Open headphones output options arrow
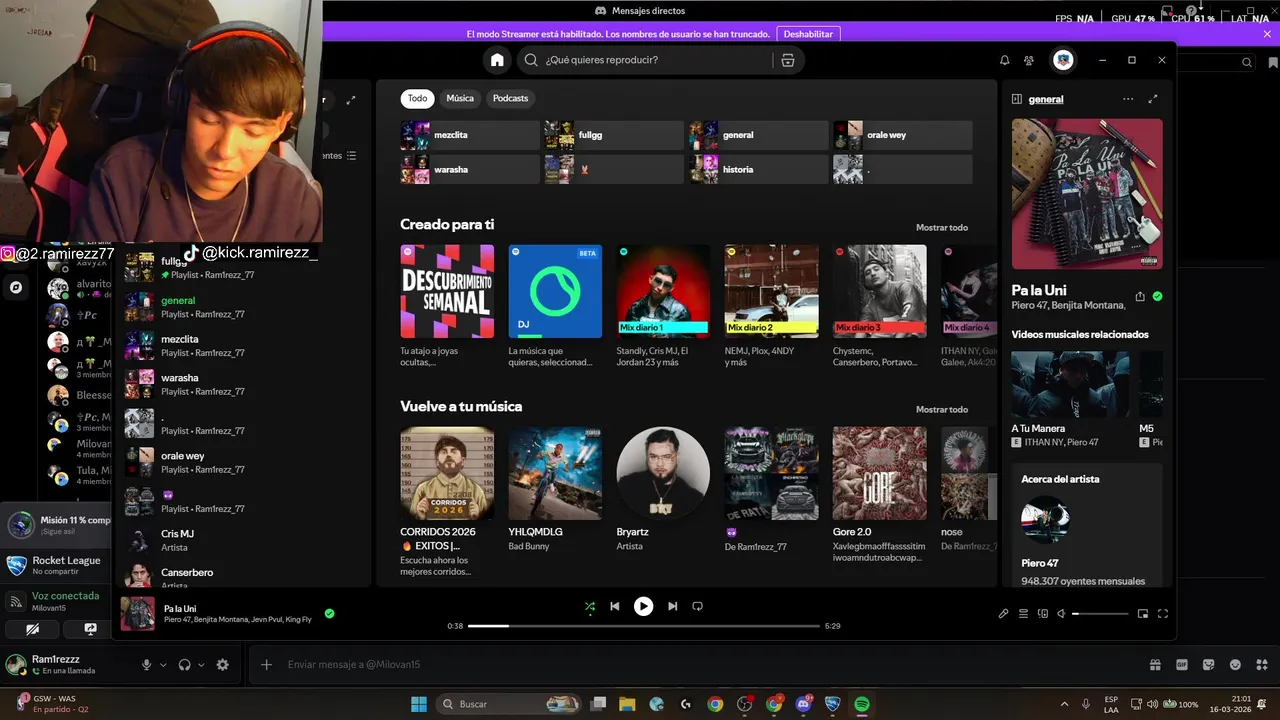This screenshot has height=720, width=1280. point(200,664)
